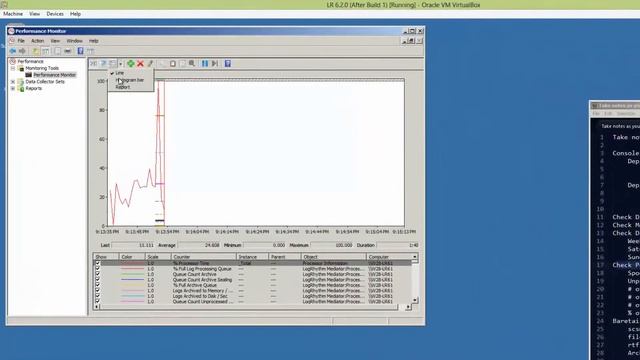
Task: Select Histogram bar graph type
Action: pyautogui.click(x=130, y=80)
